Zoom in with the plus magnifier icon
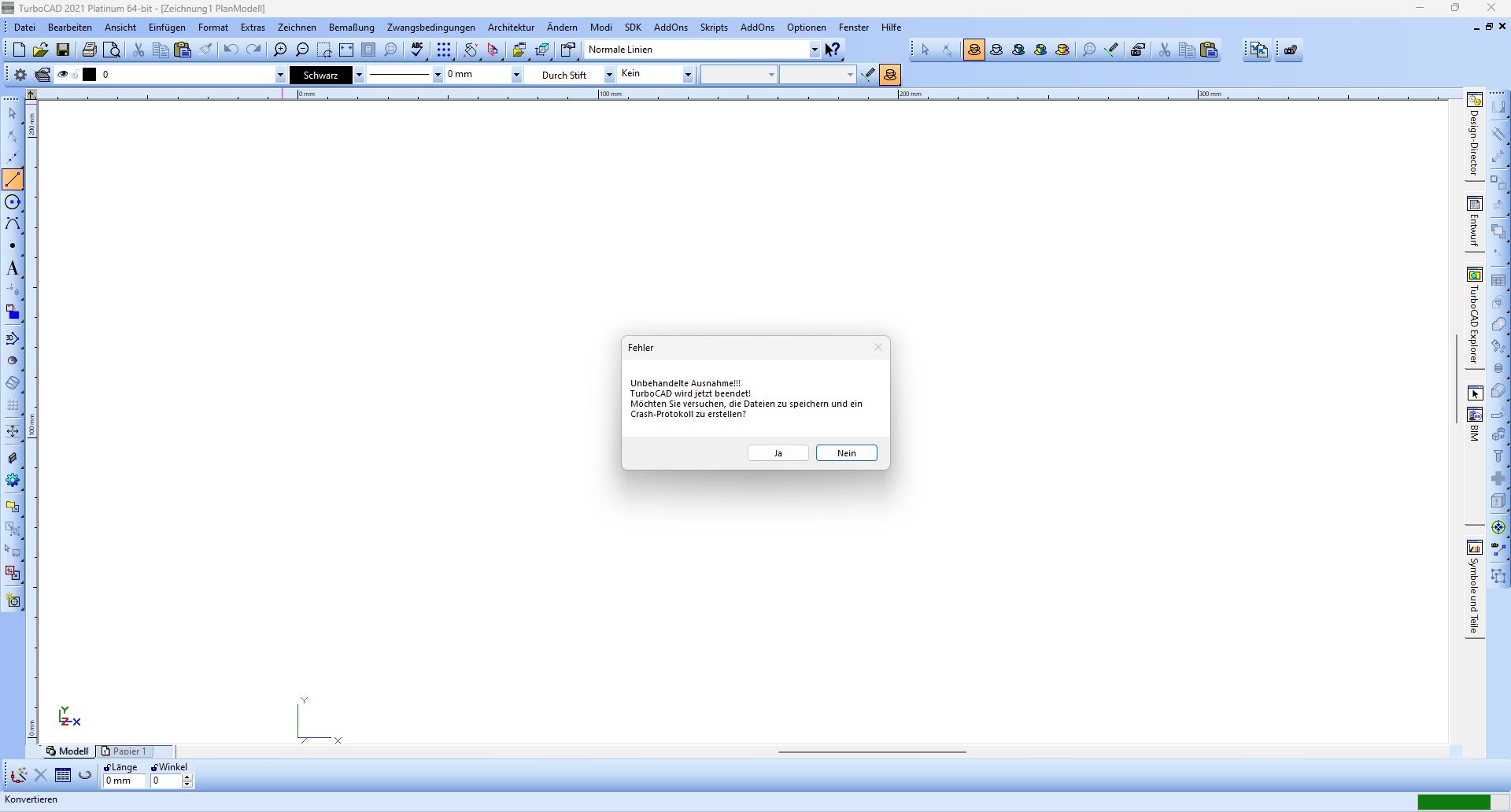This screenshot has height=812, width=1511. pos(280,50)
